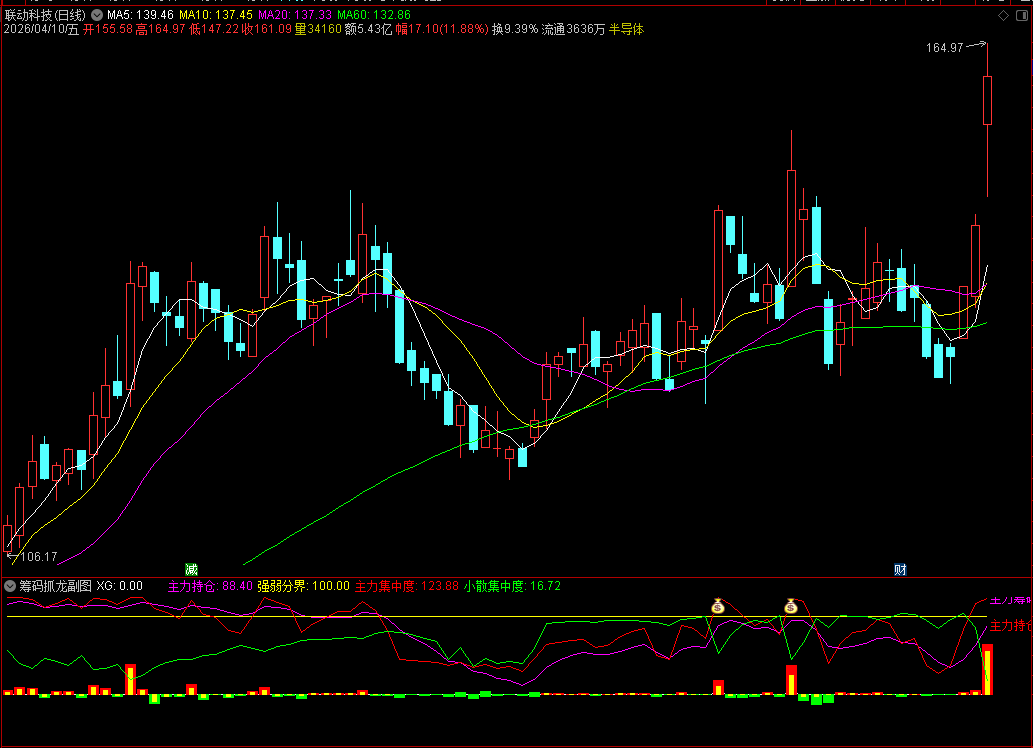Click the high price 高164.97 in header
Image resolution: width=1033 pixels, height=748 pixels.
160,29
